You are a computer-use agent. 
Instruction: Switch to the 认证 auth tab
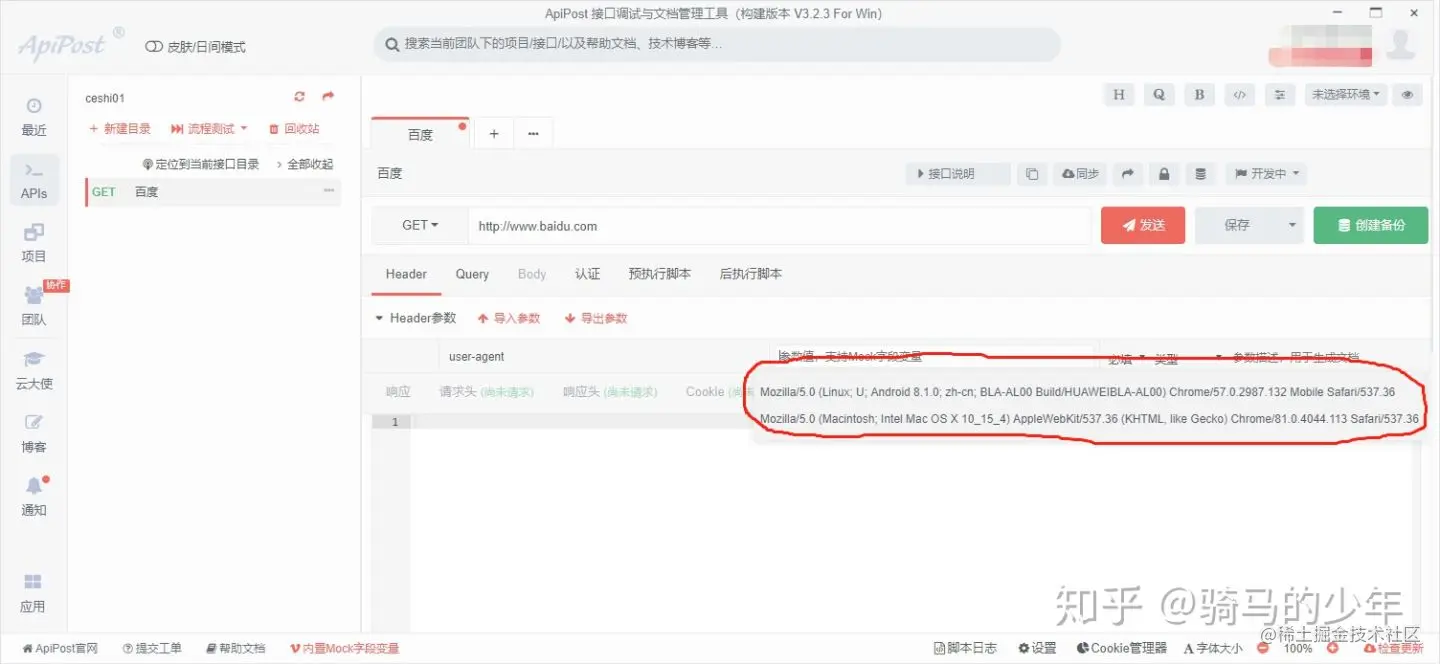(x=587, y=274)
